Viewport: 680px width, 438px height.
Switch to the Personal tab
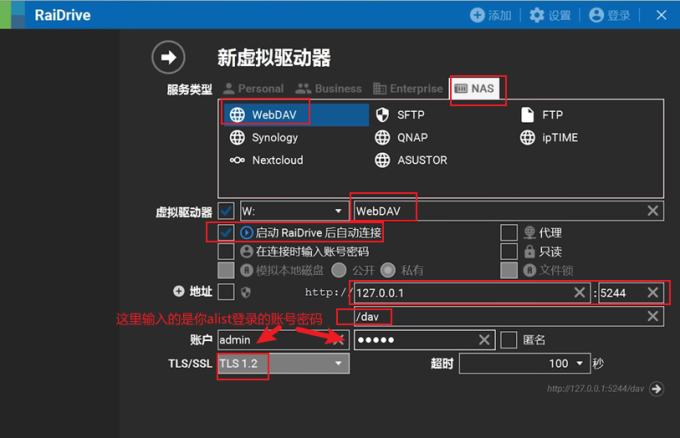(253, 88)
